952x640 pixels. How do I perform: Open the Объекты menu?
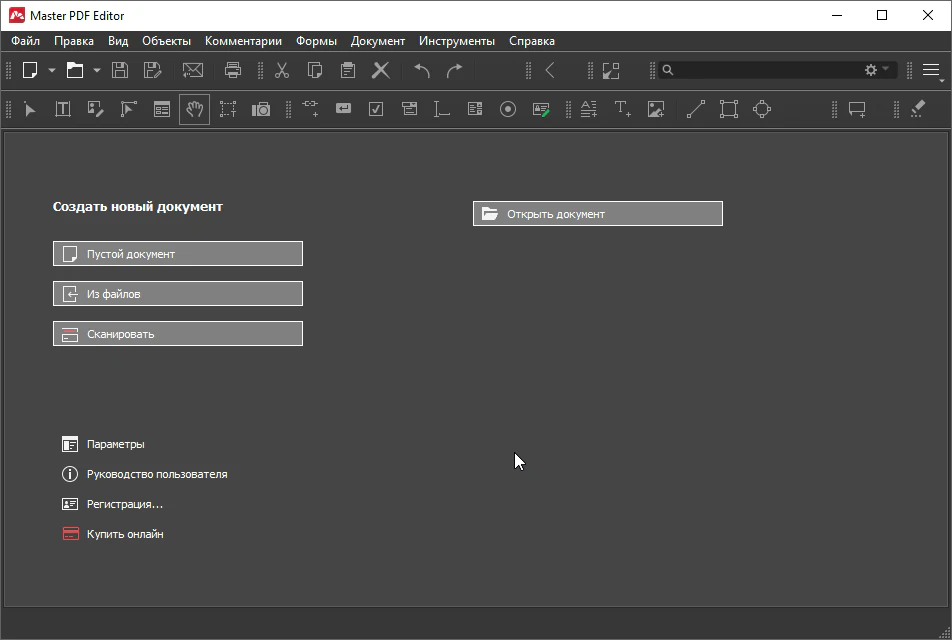166,41
